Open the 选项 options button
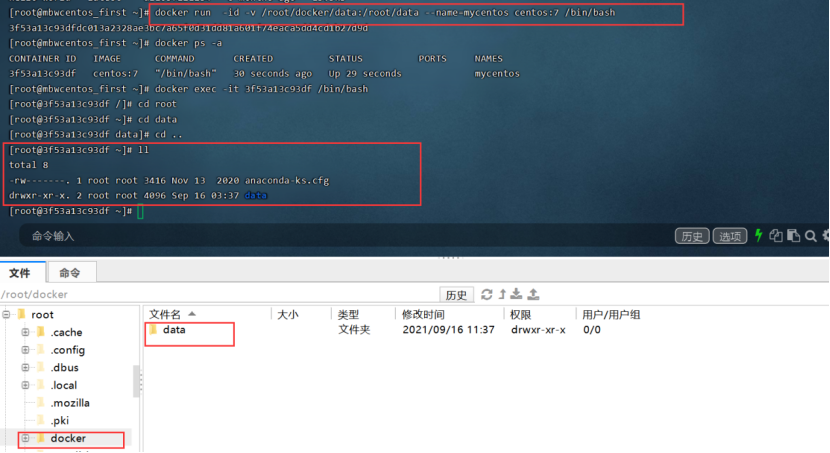The height and width of the screenshot is (453, 830). click(730, 236)
